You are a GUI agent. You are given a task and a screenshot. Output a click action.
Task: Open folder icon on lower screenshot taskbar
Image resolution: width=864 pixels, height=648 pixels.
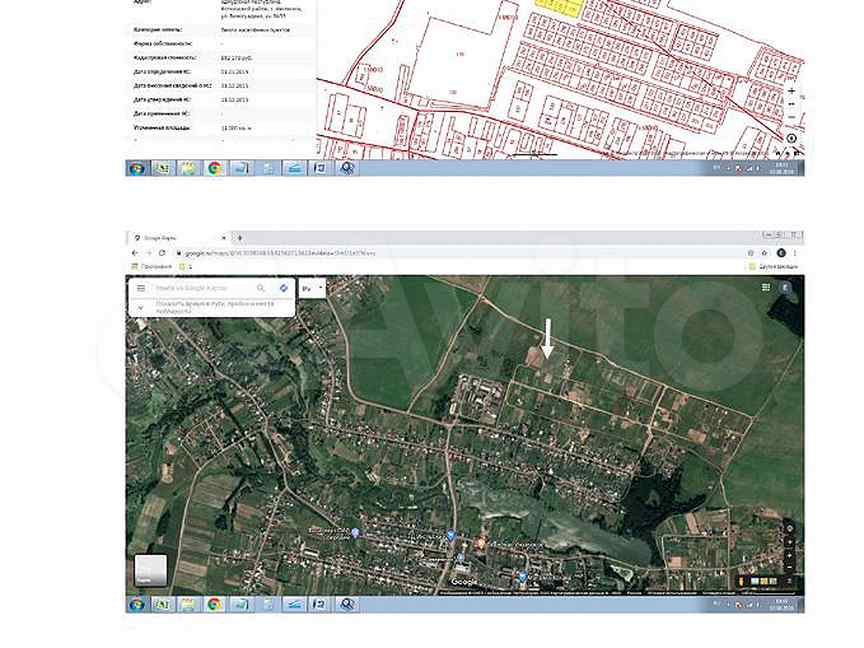pos(188,604)
